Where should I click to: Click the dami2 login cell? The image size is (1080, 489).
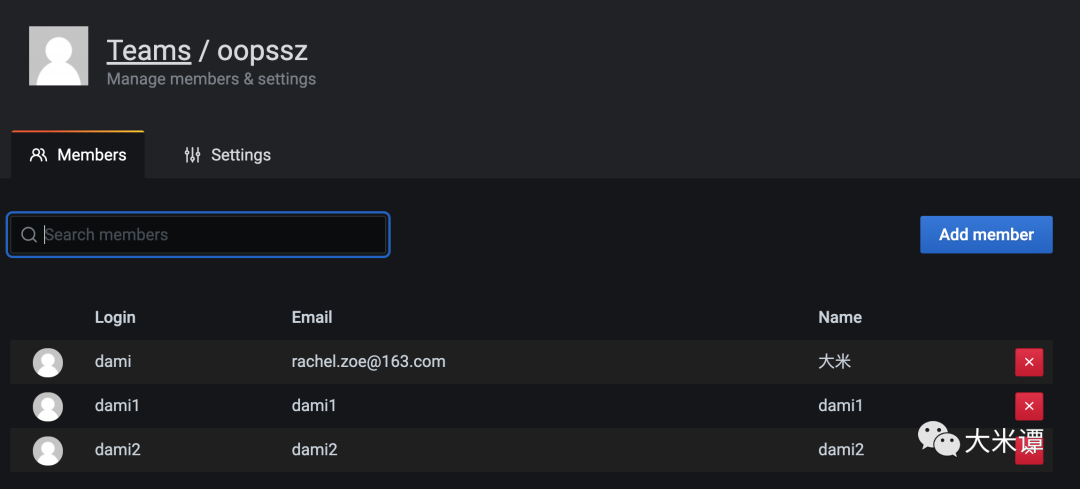coord(118,450)
